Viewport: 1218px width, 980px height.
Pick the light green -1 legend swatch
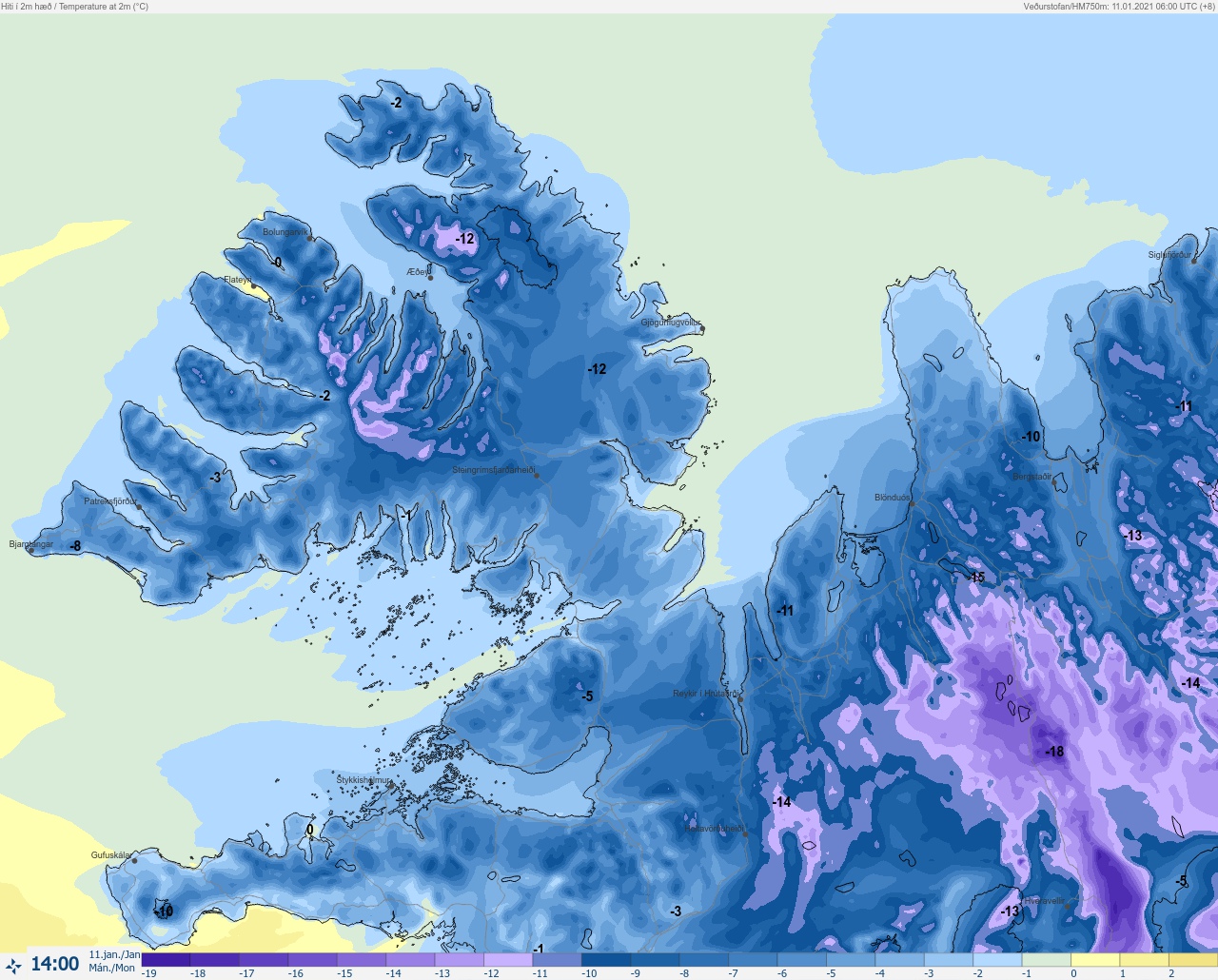pos(1047,960)
